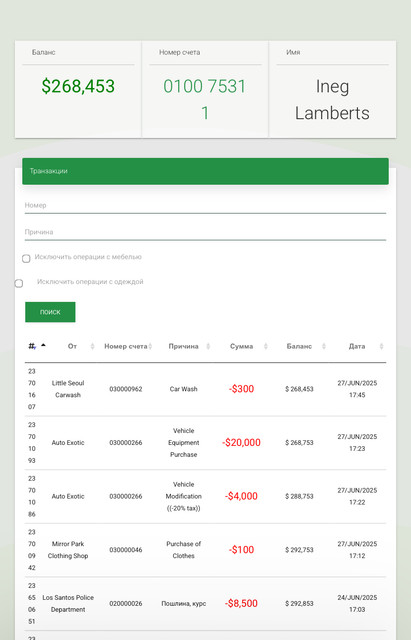Click the Баланс card showing $268,453
The height and width of the screenshot is (640, 411).
click(78, 89)
